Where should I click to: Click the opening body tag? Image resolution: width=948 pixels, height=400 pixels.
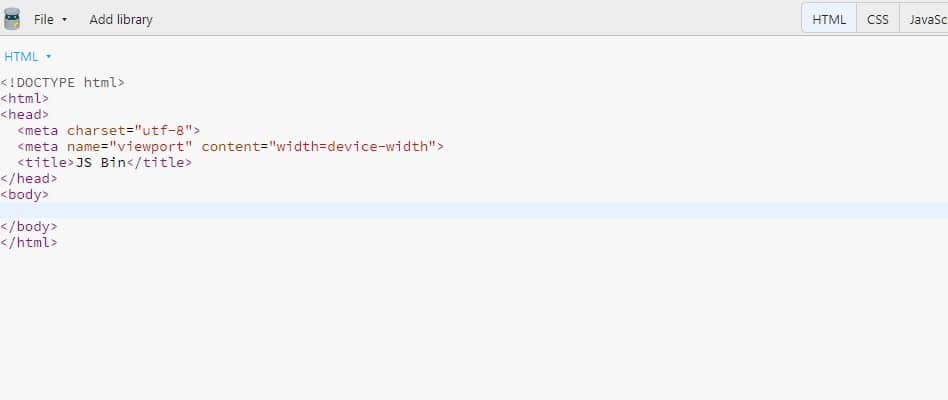point(25,195)
